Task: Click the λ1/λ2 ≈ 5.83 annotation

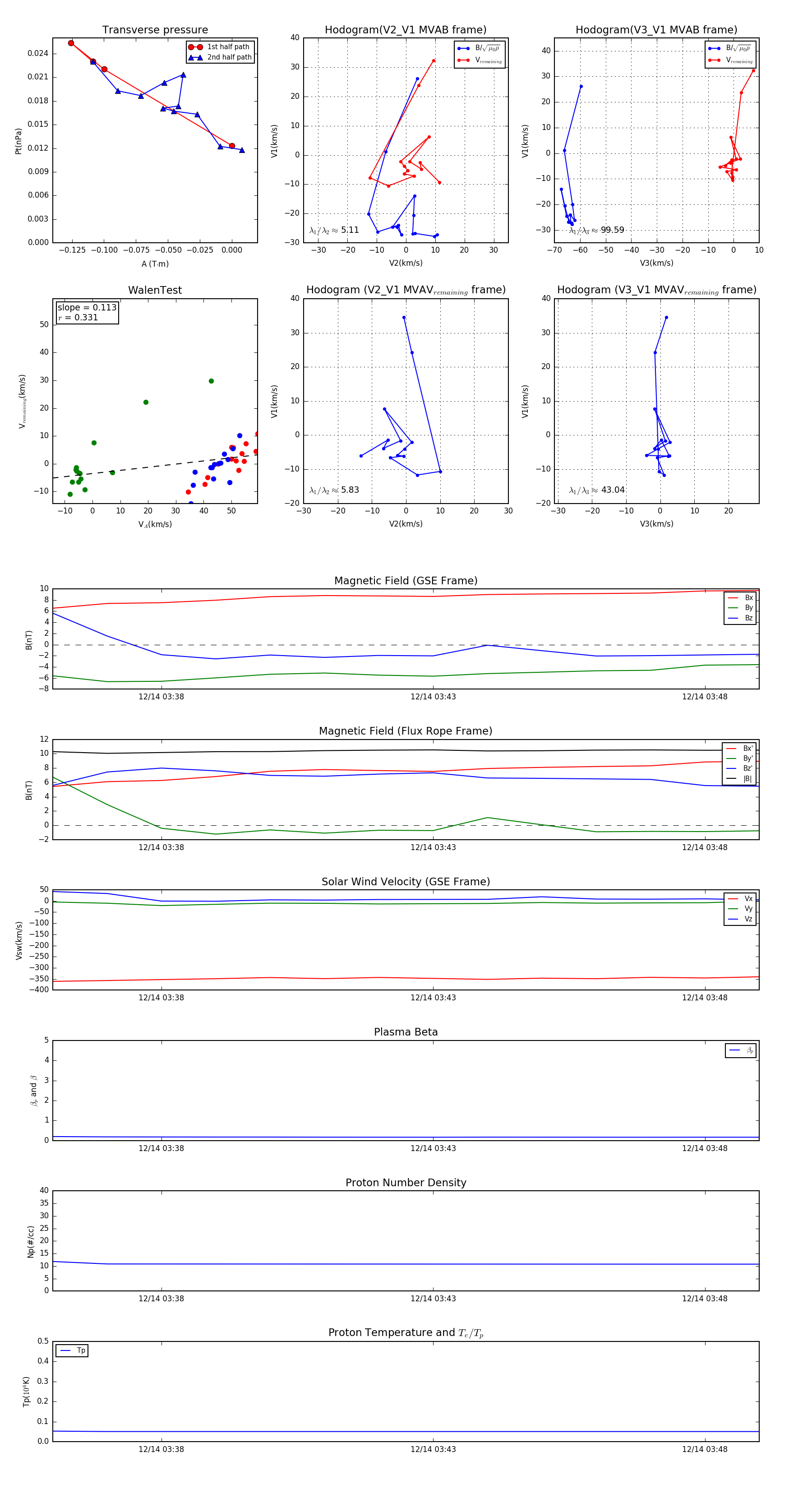Action: (334, 490)
